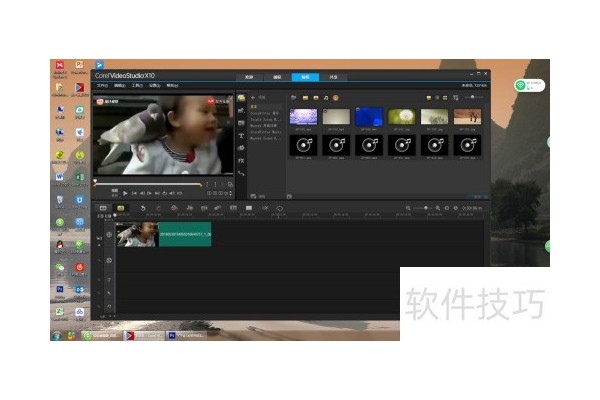Open the Instant Project template panel

pos(241,111)
